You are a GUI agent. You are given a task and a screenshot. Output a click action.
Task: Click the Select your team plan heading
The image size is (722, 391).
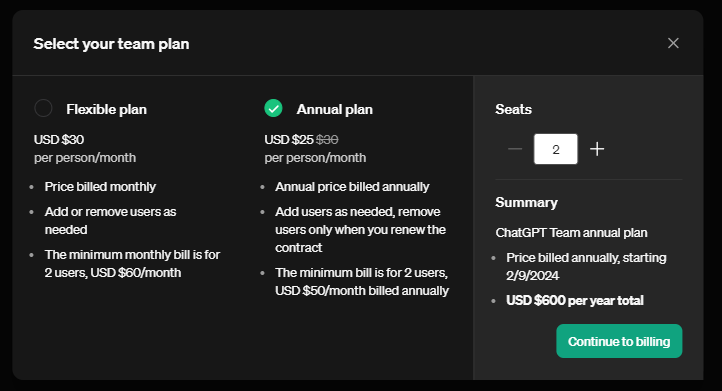point(111,44)
